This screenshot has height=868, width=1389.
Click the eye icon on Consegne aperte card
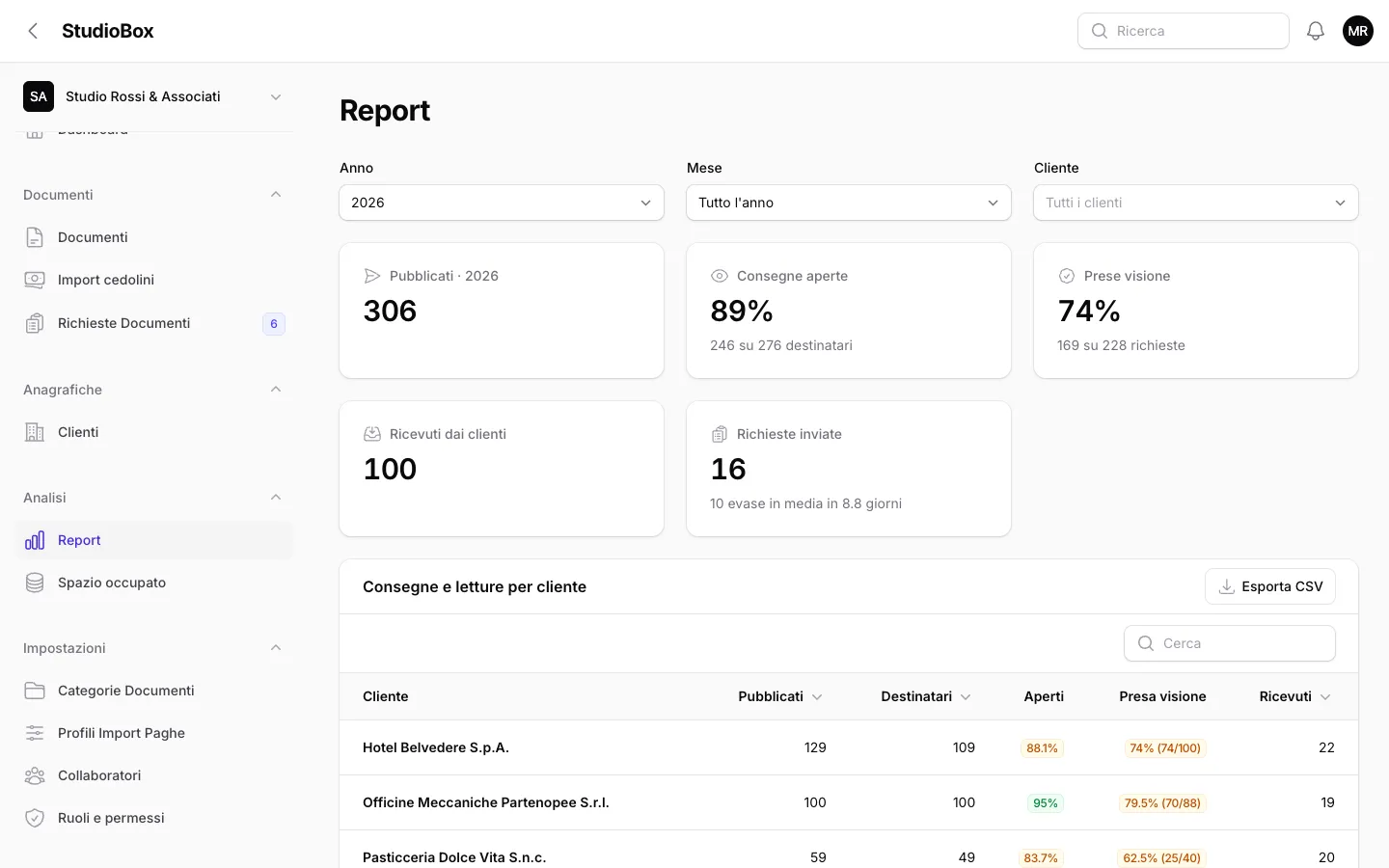[720, 276]
